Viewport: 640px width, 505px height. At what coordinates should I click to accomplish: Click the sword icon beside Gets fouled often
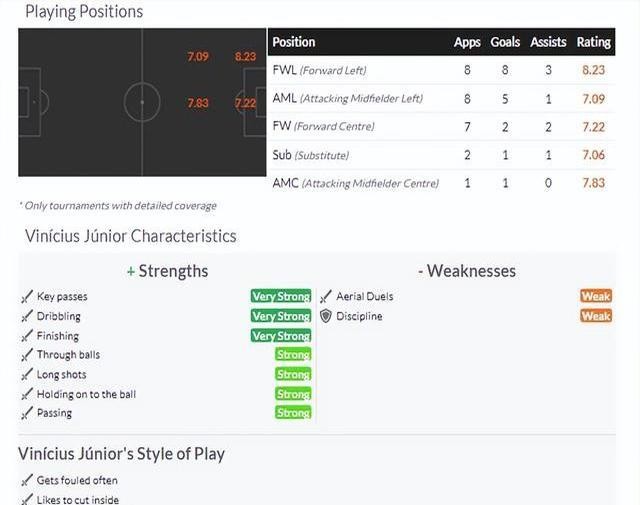pyautogui.click(x=27, y=480)
